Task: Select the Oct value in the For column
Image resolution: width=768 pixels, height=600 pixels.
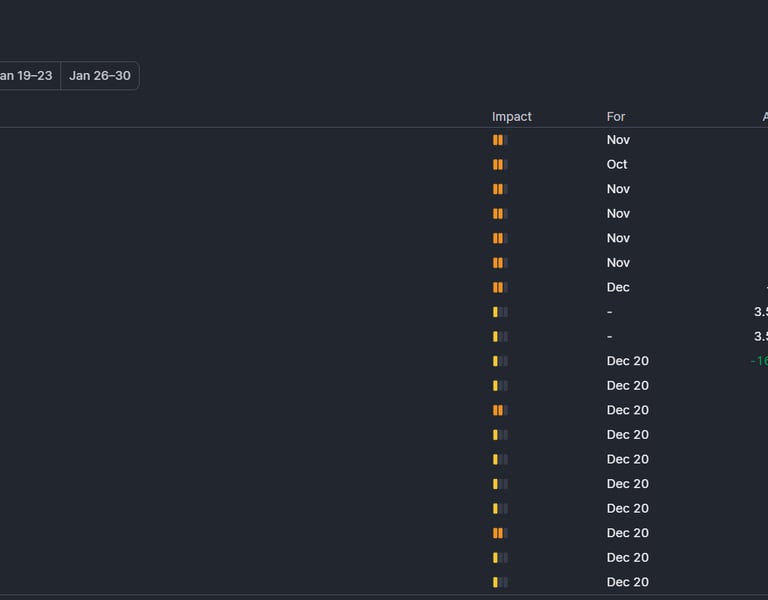Action: click(x=617, y=165)
